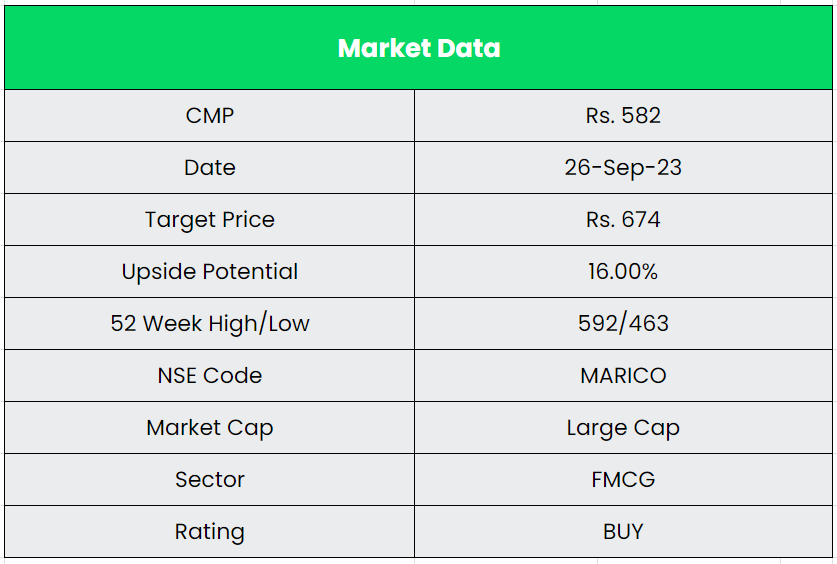Click the FMCG sector value
Image resolution: width=837 pixels, height=564 pixels.
[623, 480]
